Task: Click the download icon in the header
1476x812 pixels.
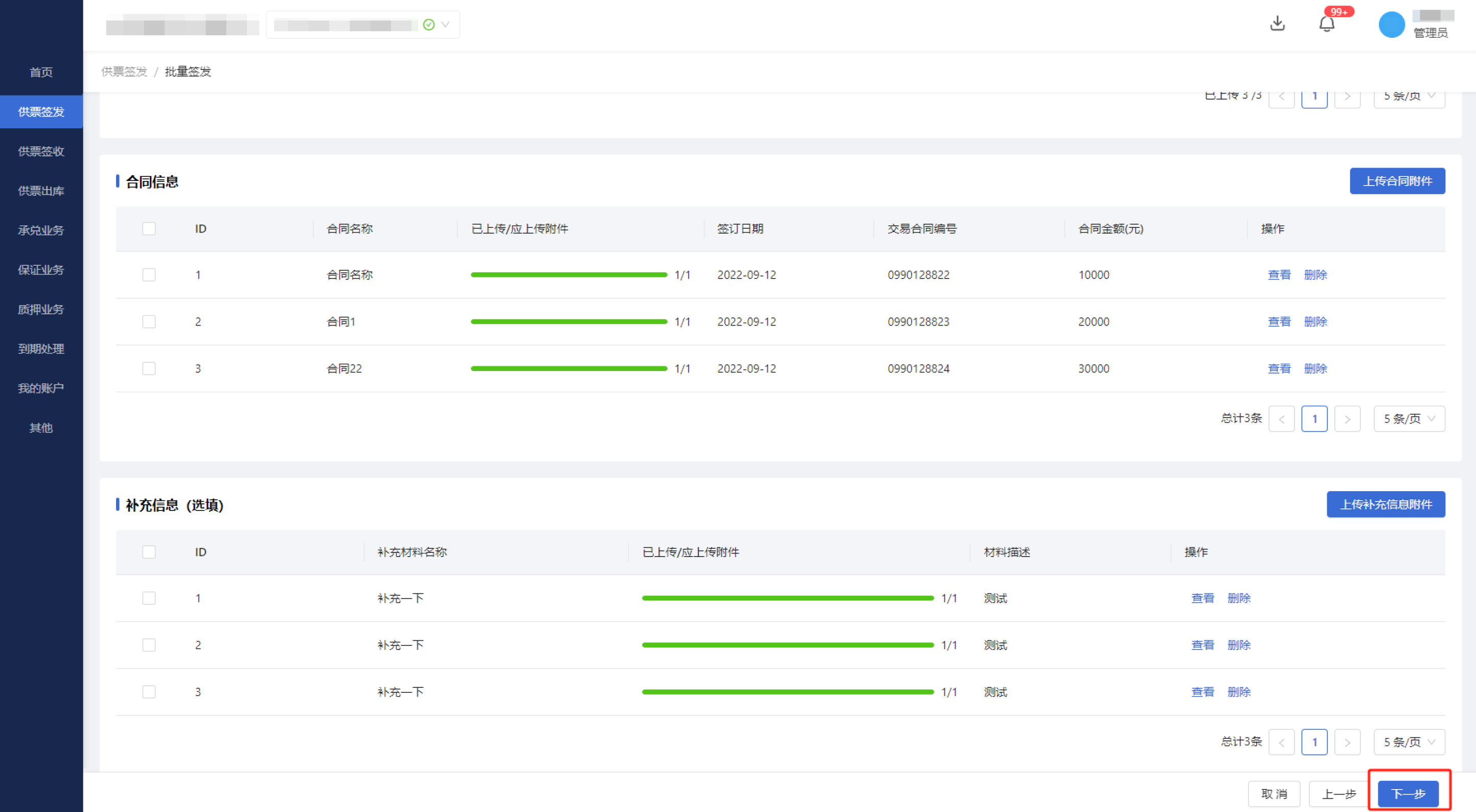Action: (1277, 24)
